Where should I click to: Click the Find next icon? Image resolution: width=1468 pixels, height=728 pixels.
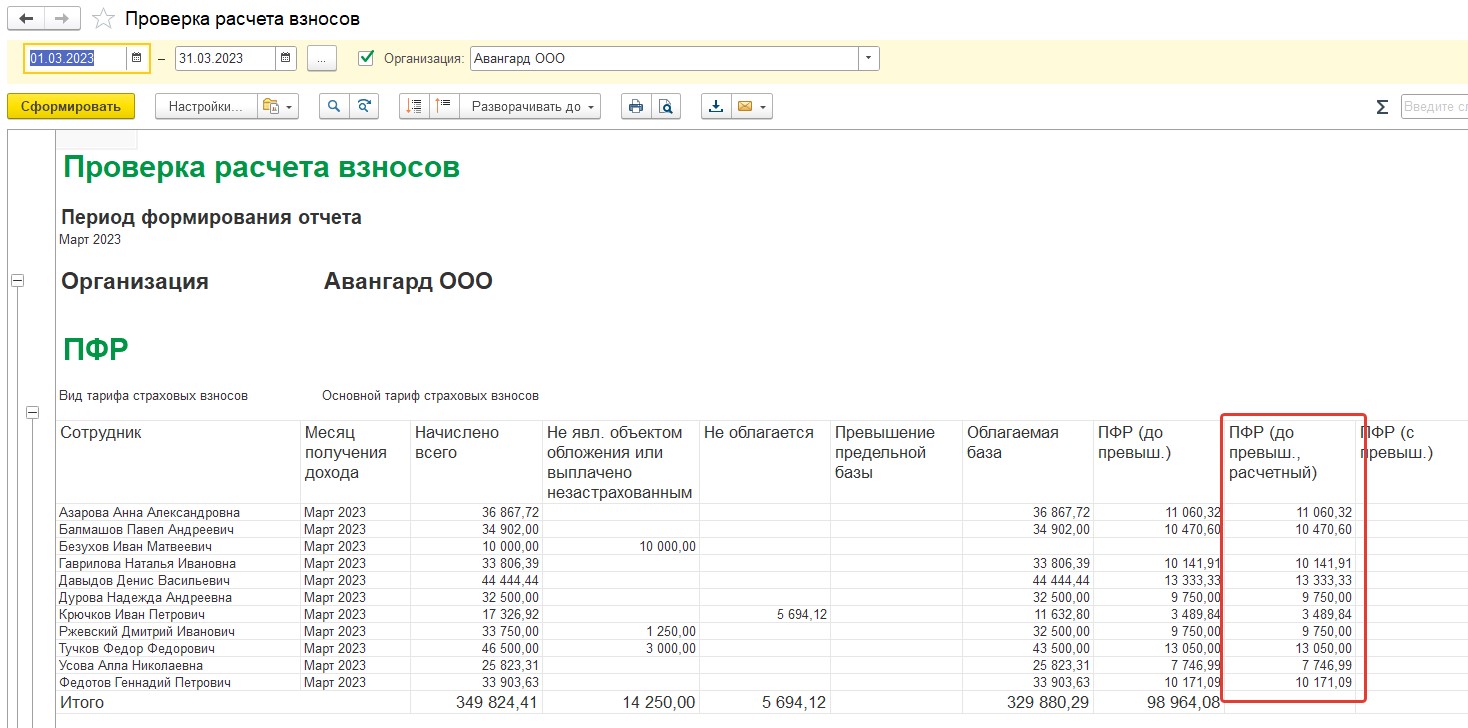tap(365, 107)
